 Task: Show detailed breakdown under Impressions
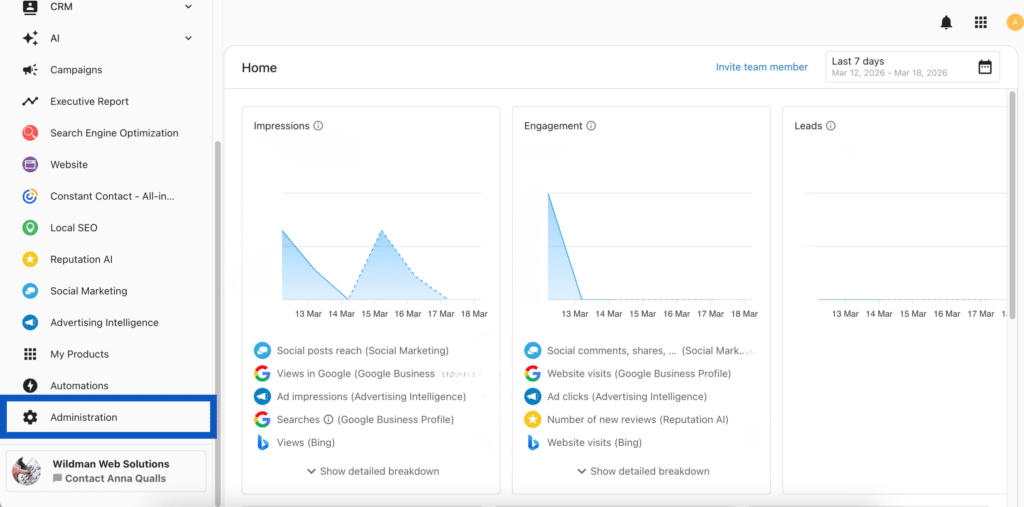[x=372, y=471]
